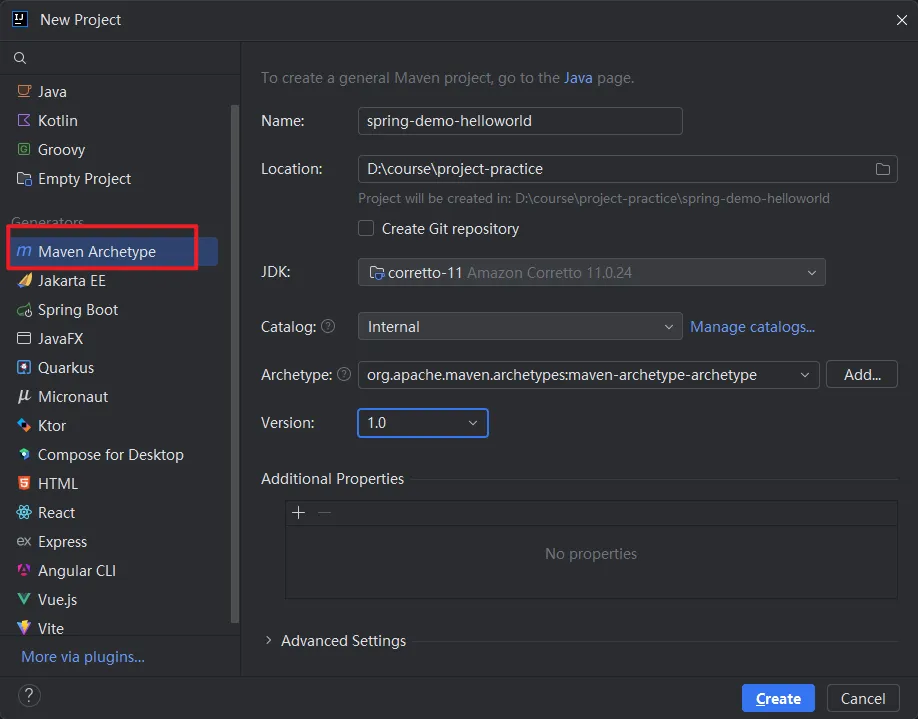This screenshot has width=918, height=719.
Task: Click the Java coffee cup icon
Action: 24,91
